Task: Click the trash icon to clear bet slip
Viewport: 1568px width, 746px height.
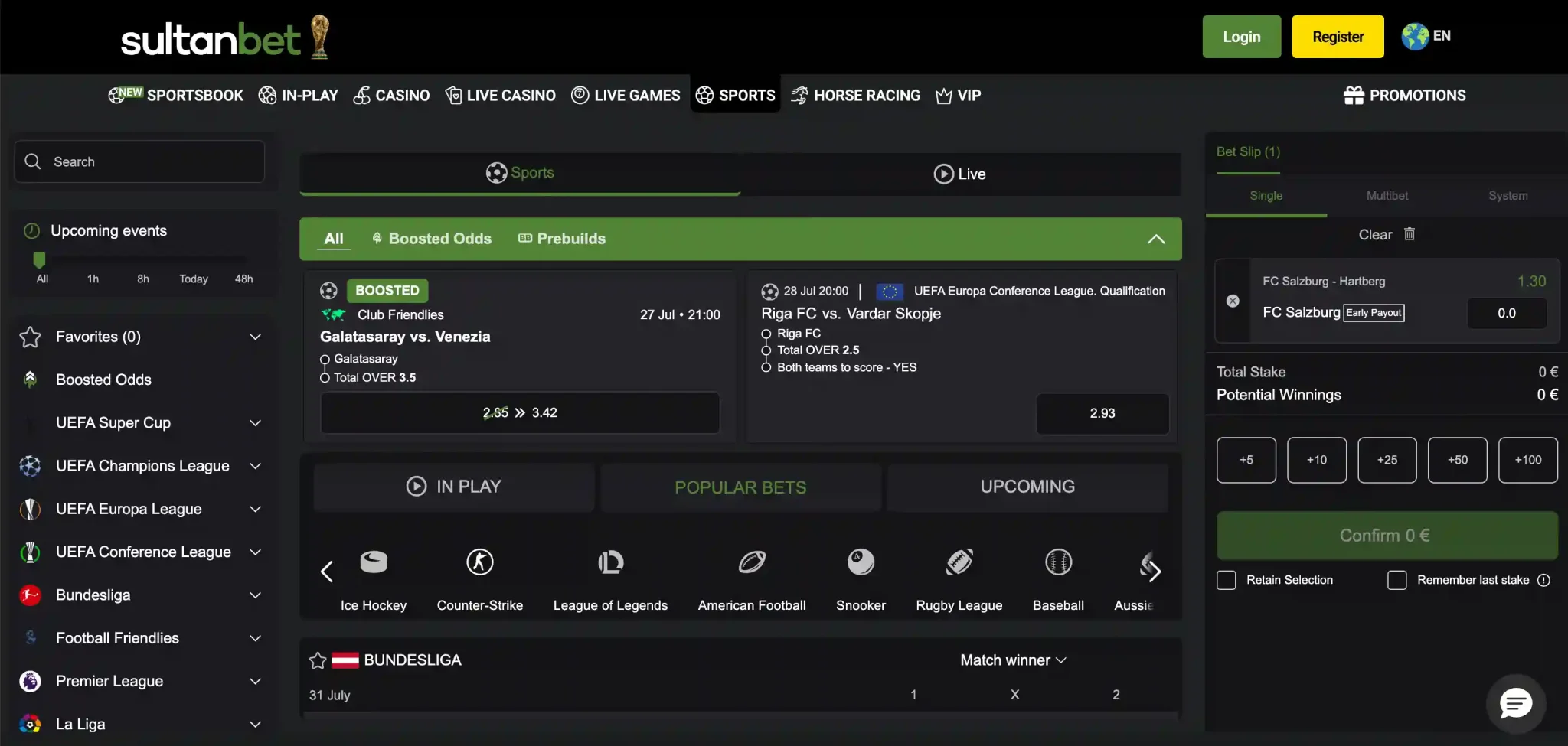Action: (x=1410, y=234)
